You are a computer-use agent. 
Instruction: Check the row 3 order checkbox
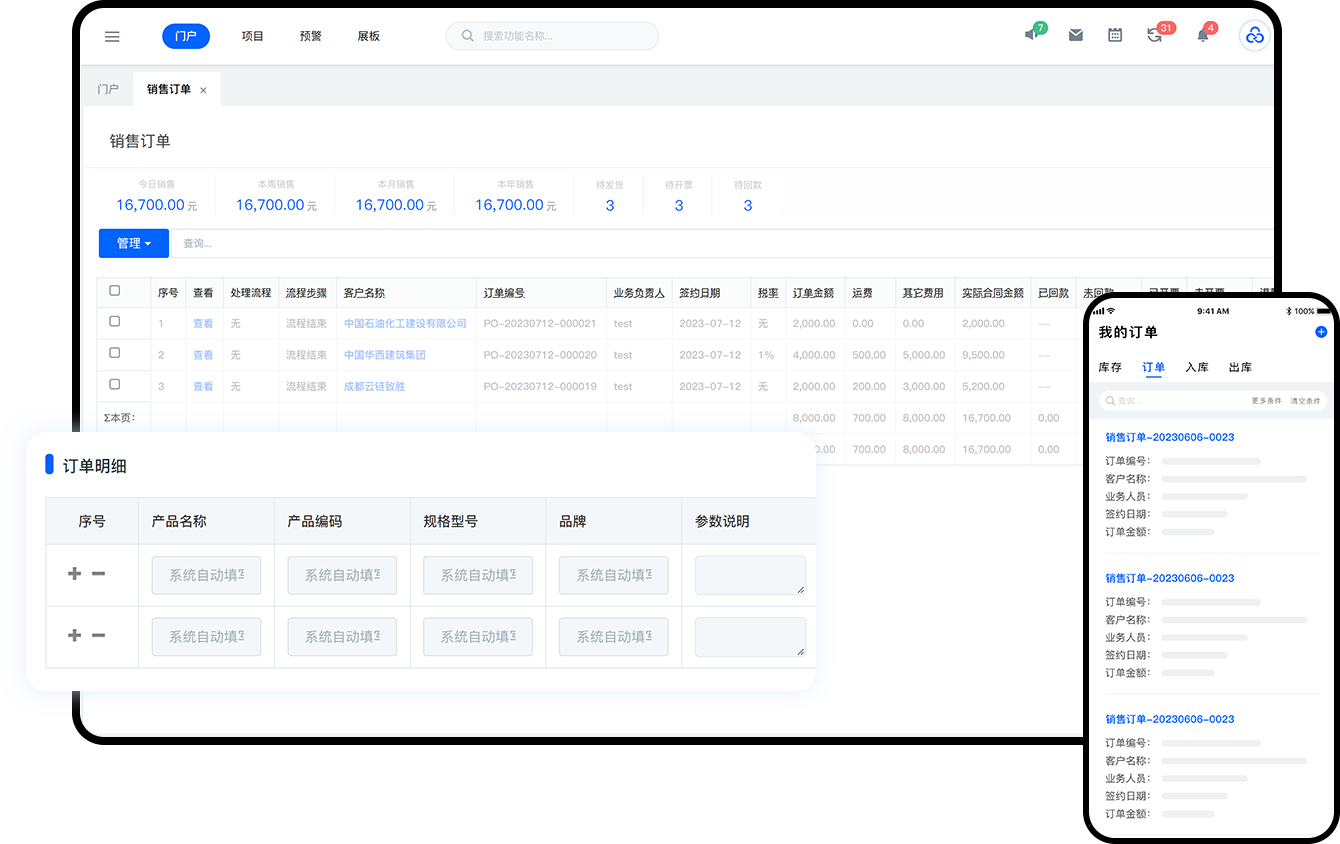point(115,385)
